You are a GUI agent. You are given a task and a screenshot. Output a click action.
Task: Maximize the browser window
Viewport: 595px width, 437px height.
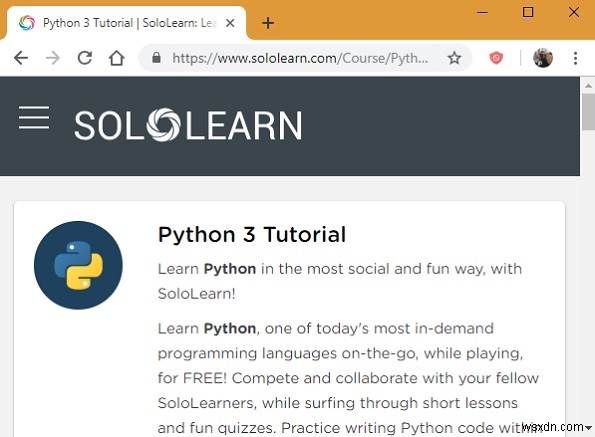(527, 13)
